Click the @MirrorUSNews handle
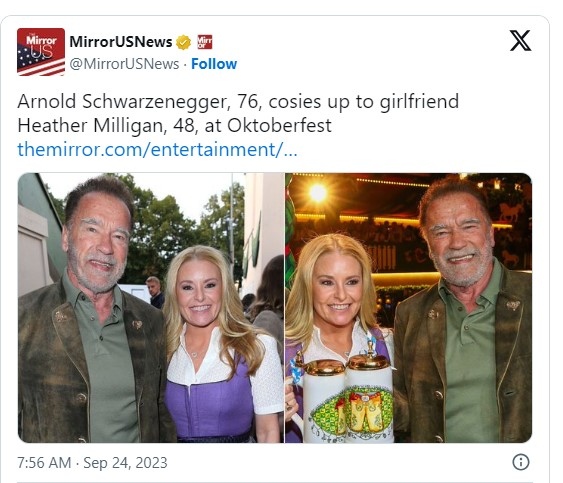Viewport: 563px width, 483px height. pos(124,64)
